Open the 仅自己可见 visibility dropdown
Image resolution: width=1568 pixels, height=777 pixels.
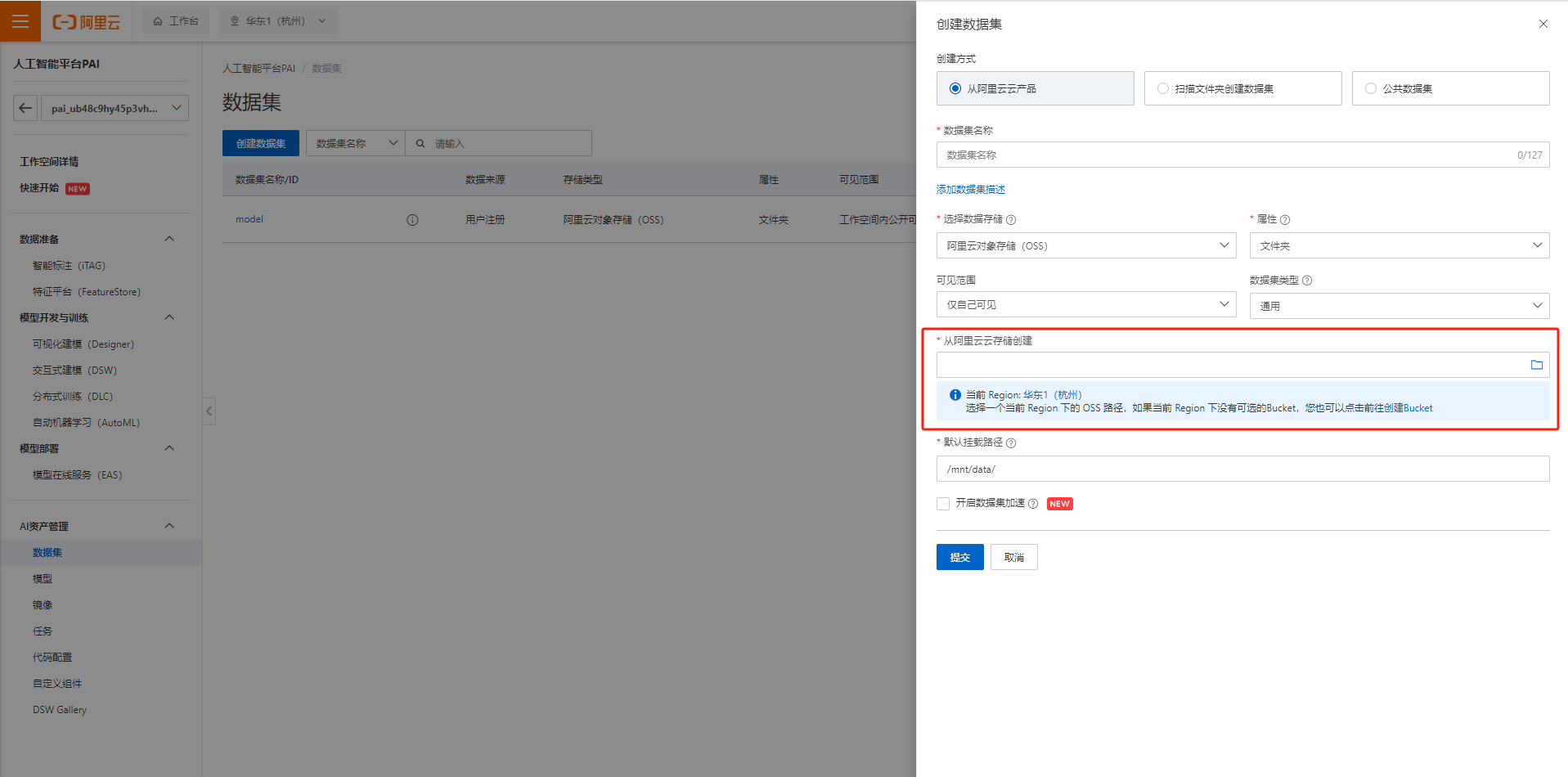[x=1086, y=304]
